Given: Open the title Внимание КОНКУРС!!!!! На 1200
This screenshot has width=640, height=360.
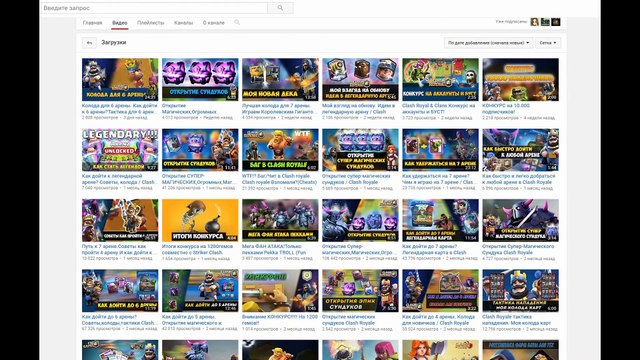Looking at the screenshot, I should tap(280, 320).
